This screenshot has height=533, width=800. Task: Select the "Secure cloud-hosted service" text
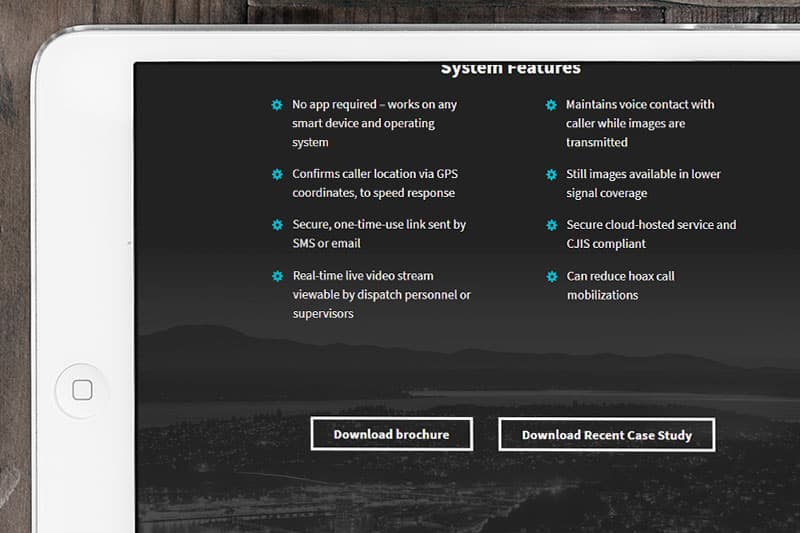tap(650, 234)
